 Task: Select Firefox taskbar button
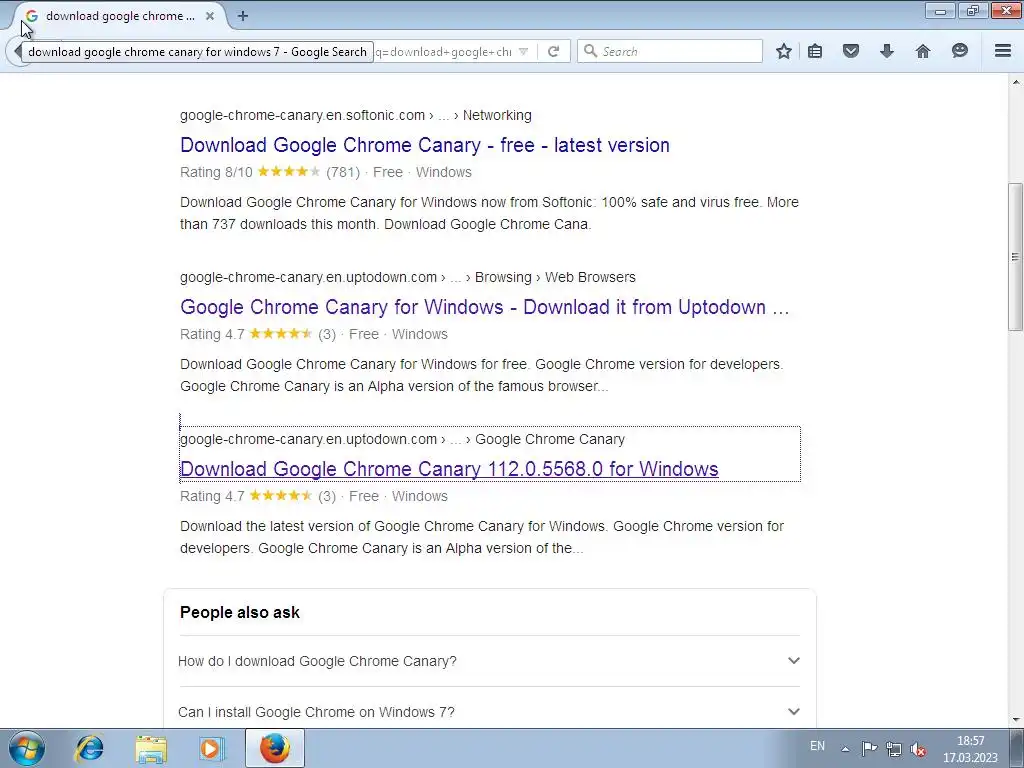click(274, 748)
